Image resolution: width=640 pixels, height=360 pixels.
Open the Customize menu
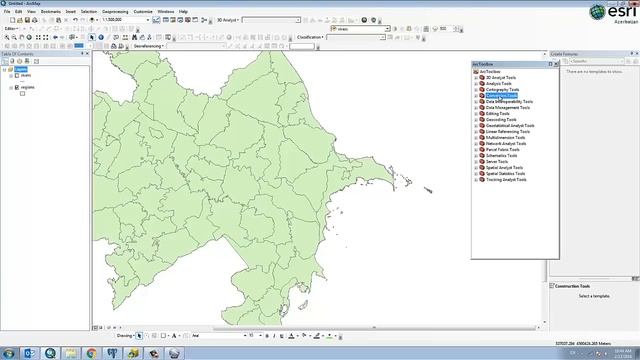[x=143, y=11]
